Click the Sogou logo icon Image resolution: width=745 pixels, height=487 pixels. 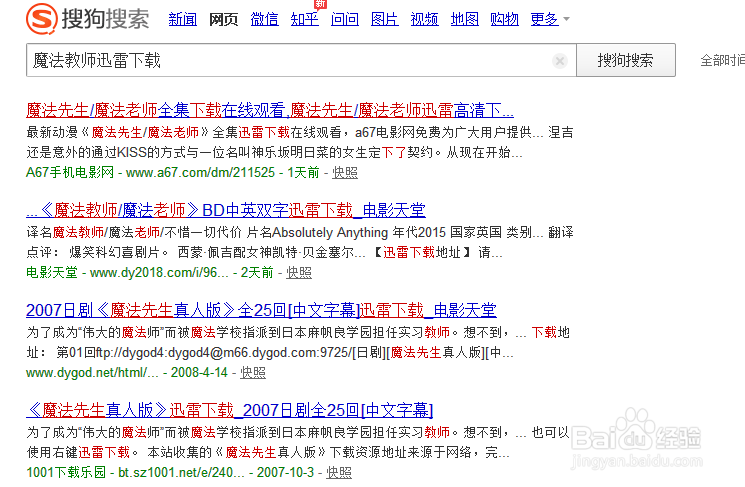point(42,19)
